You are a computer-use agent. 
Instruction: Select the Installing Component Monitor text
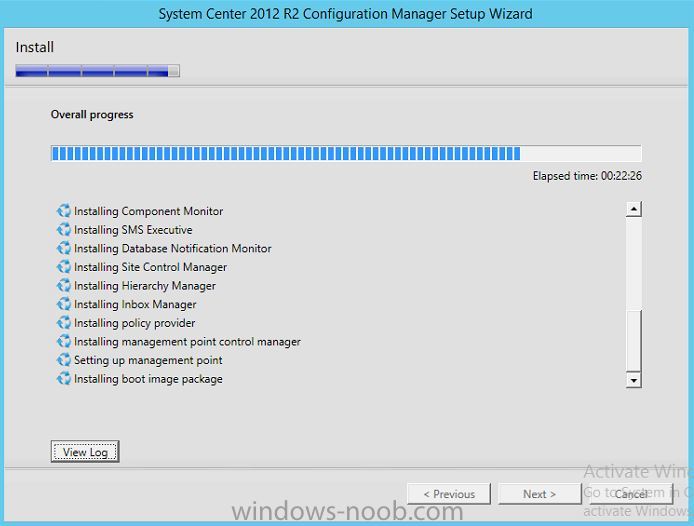pos(148,211)
